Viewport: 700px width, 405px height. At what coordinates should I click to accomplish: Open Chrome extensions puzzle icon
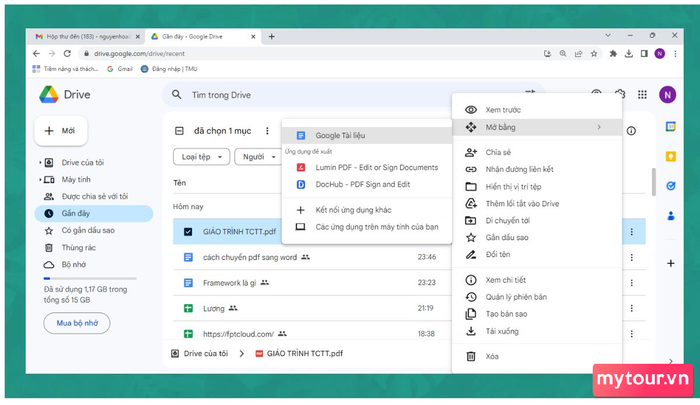click(613, 54)
